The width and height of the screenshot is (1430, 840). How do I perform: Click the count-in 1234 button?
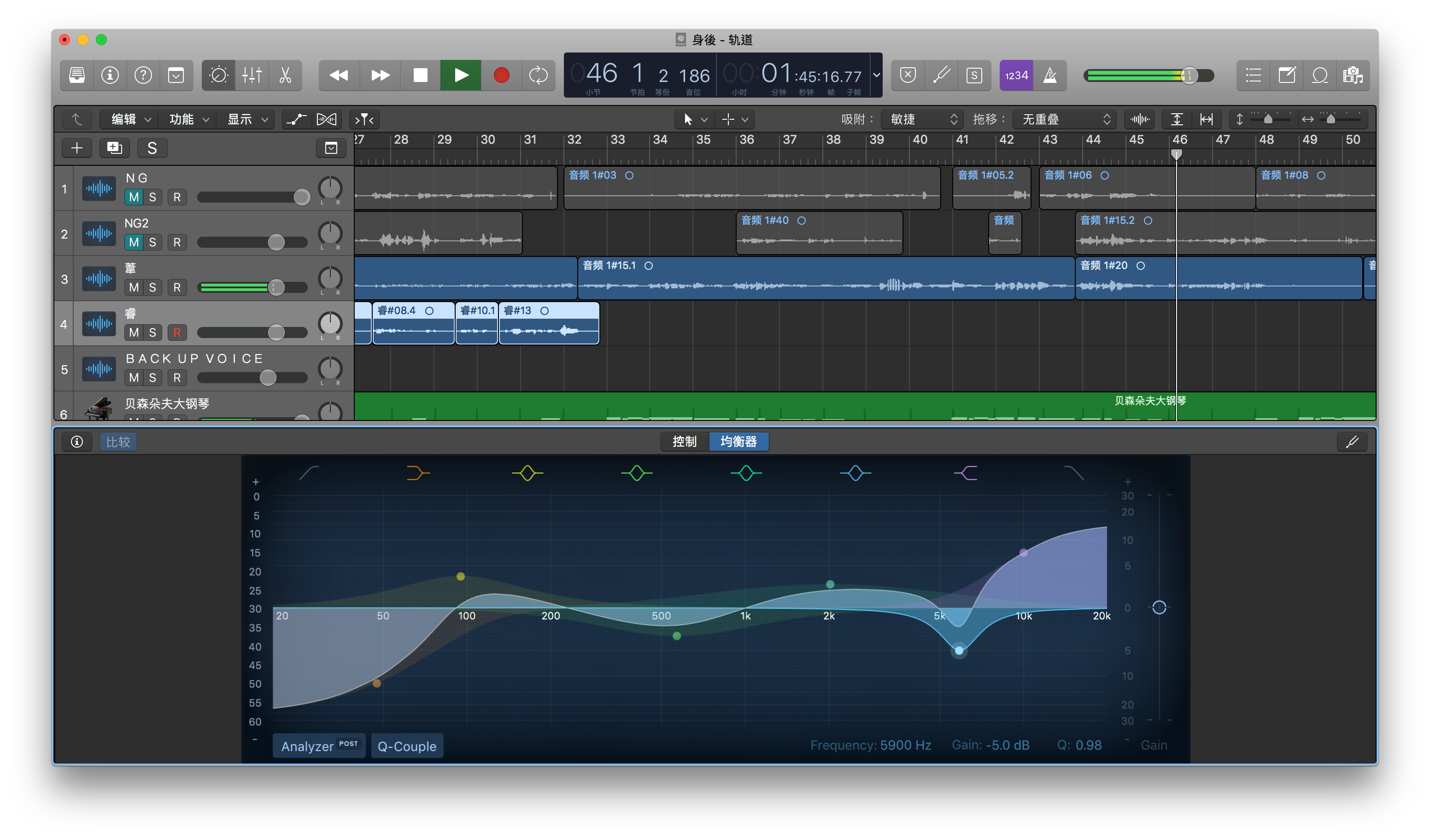[1016, 76]
